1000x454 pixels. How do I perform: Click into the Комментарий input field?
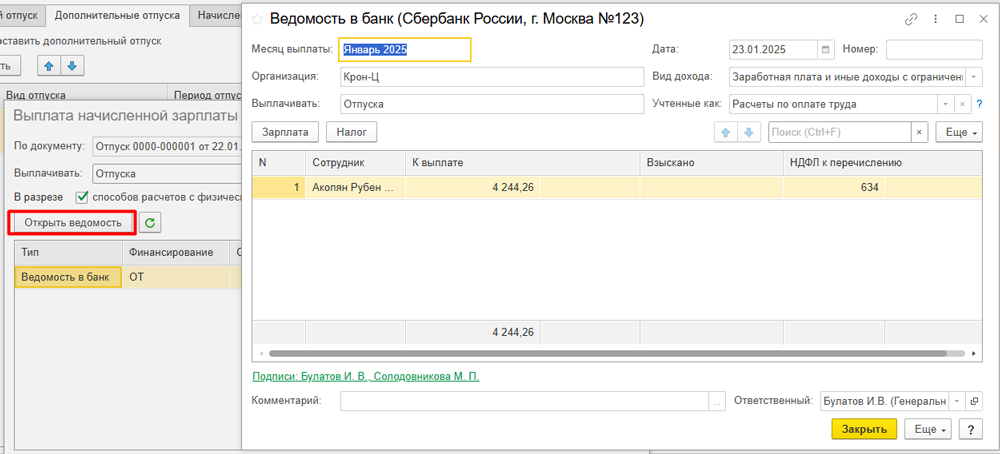(525, 401)
